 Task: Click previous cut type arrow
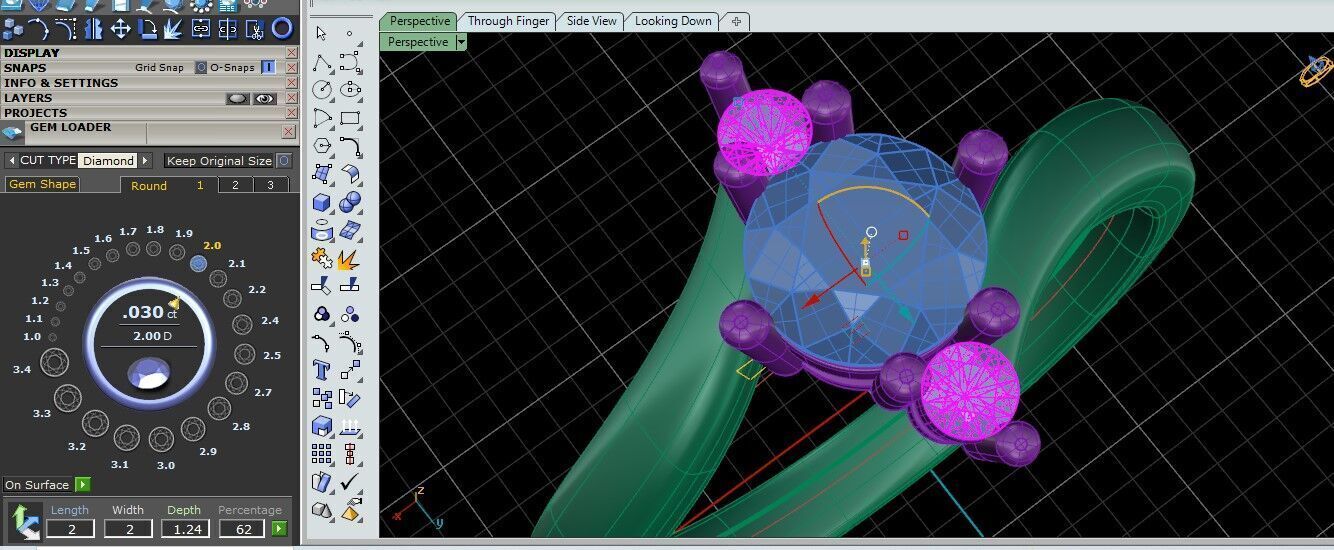click(x=12, y=160)
